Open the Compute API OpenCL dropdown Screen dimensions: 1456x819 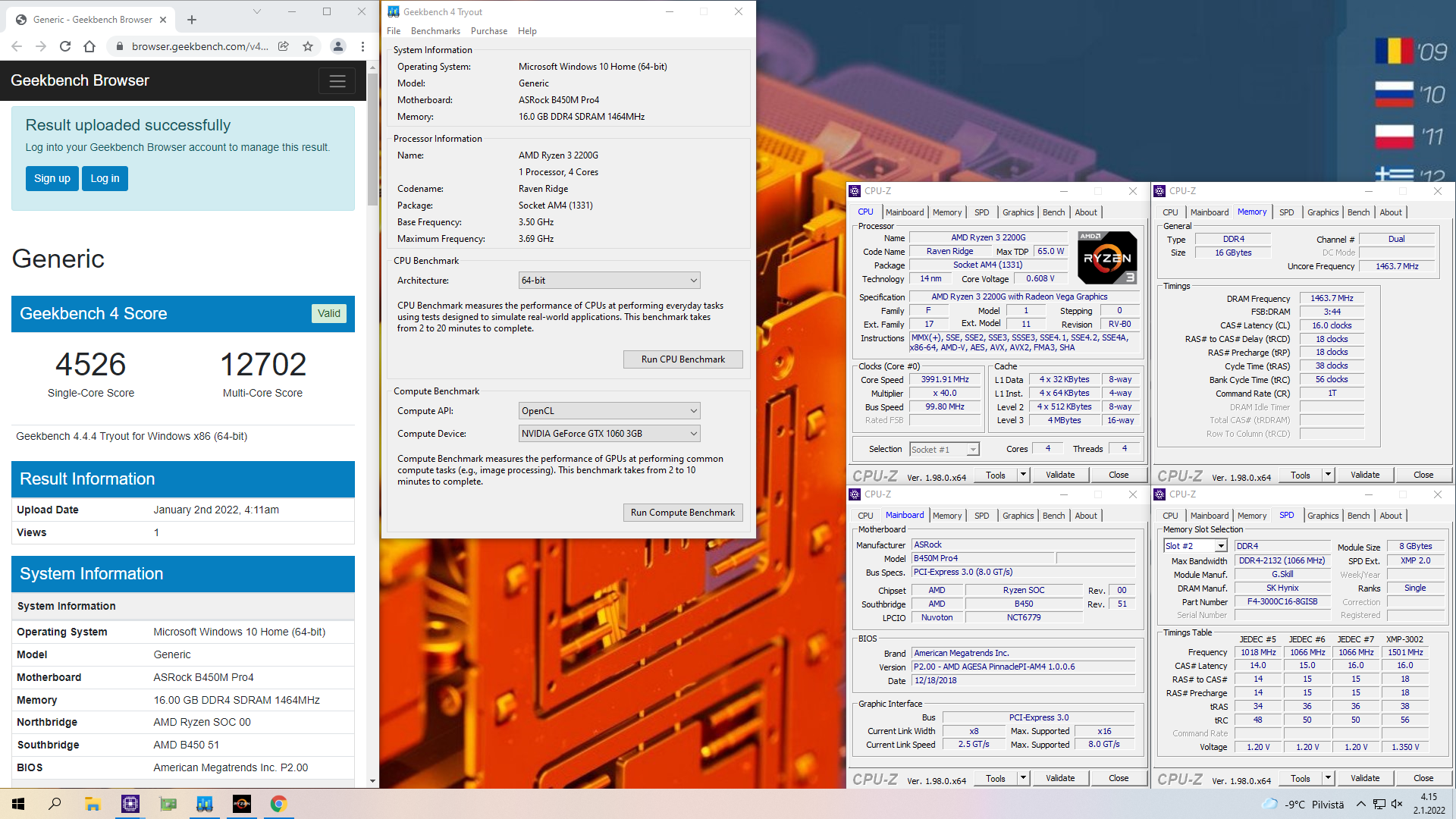coord(609,411)
